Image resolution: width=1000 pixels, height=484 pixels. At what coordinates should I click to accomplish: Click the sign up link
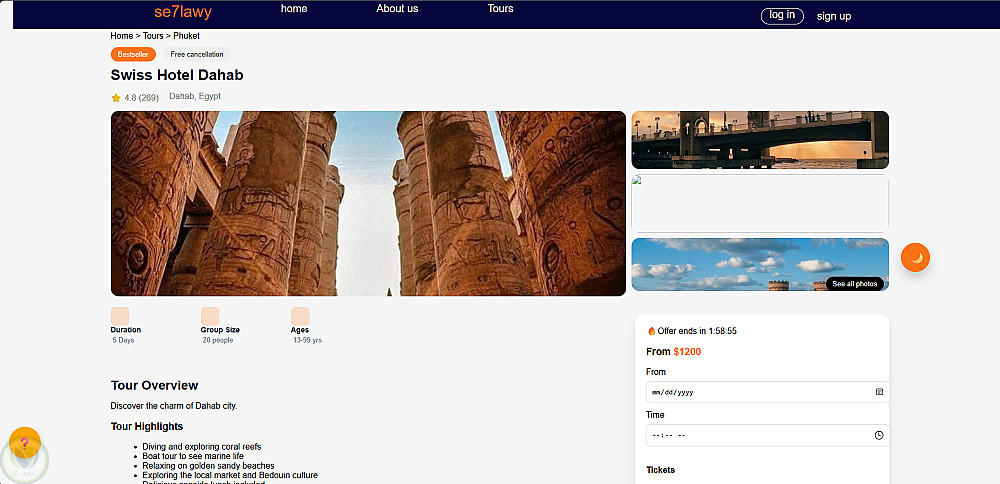tap(834, 17)
